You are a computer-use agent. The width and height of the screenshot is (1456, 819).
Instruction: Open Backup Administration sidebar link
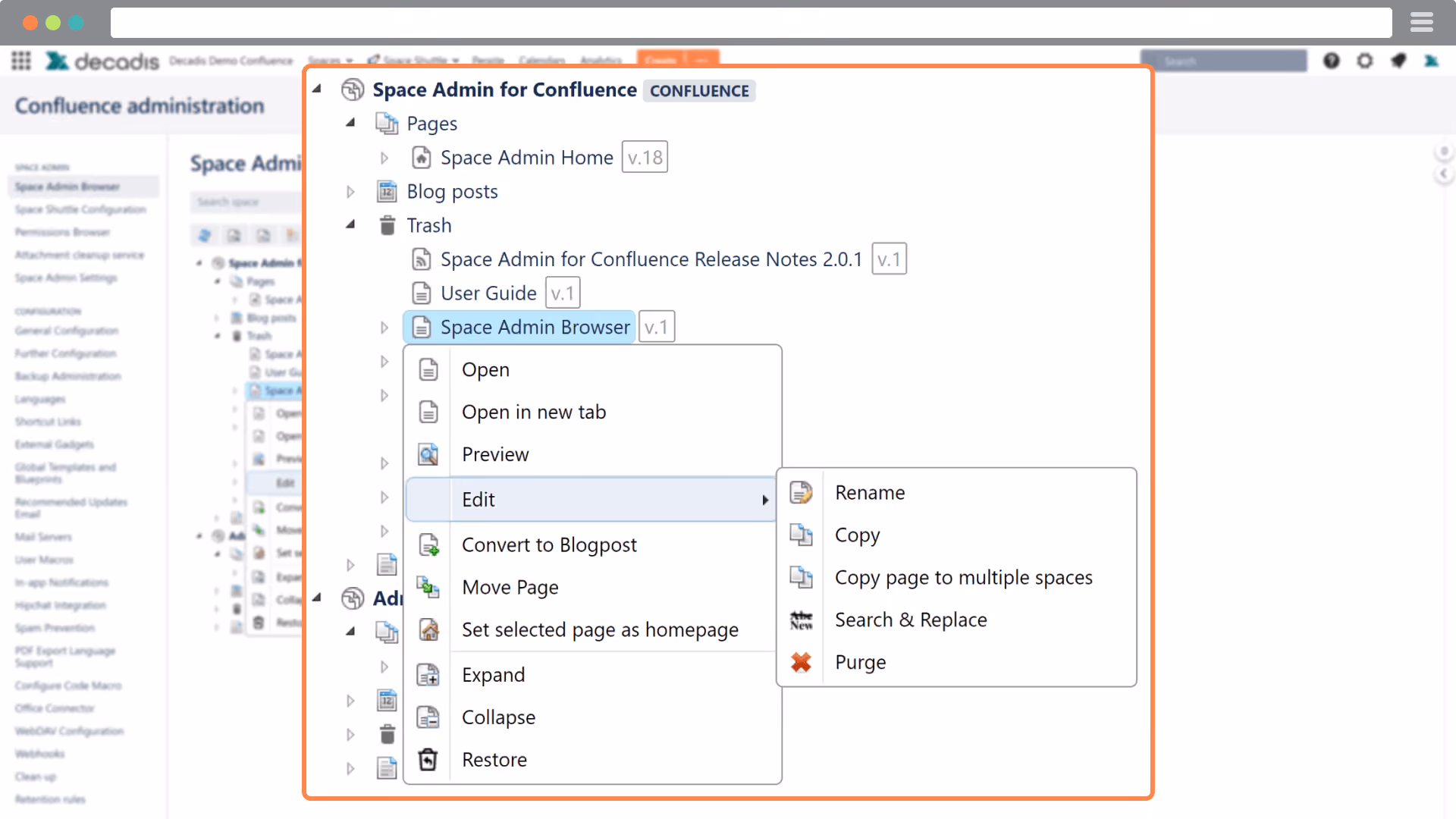tap(68, 376)
